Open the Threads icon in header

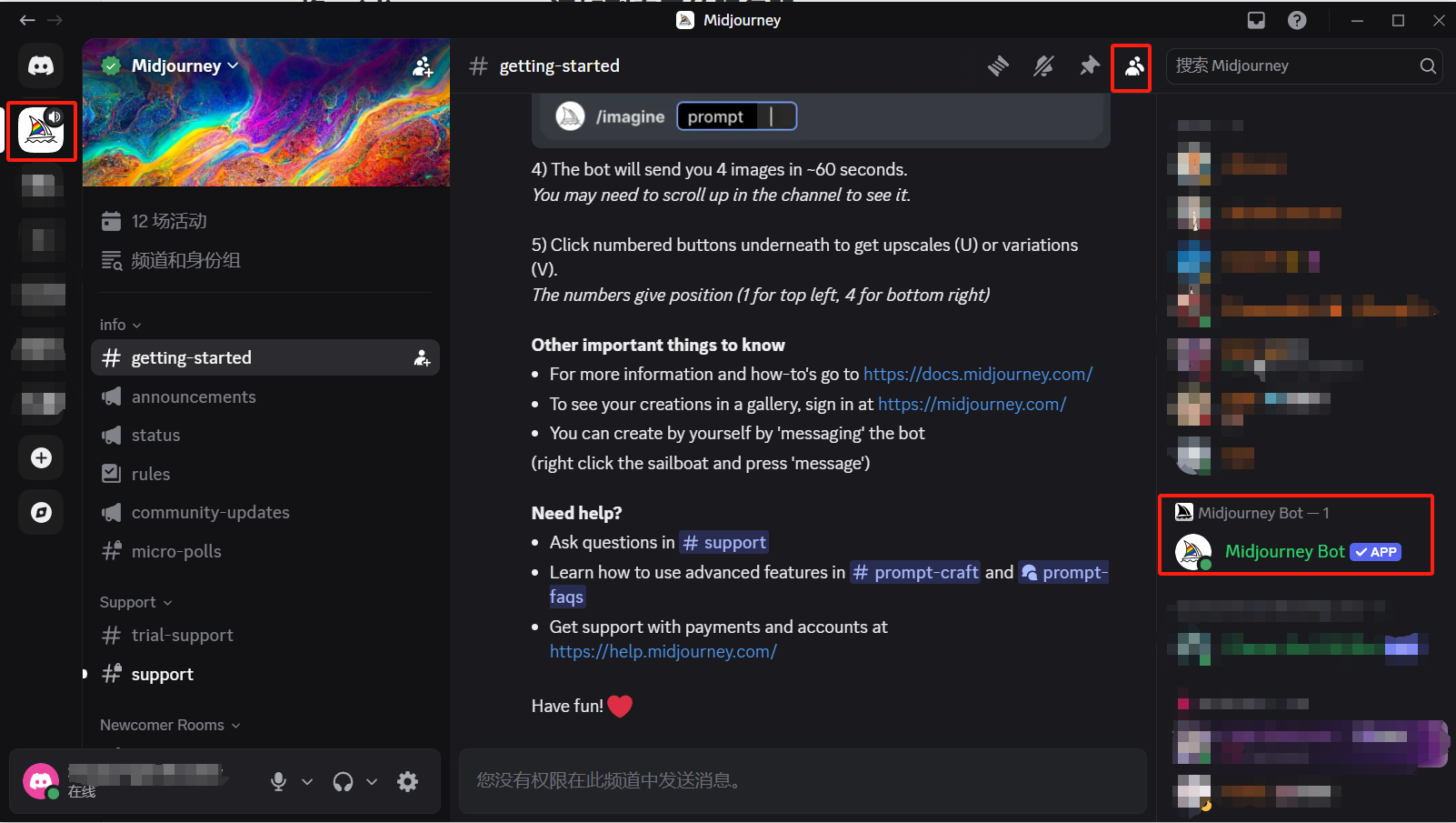pos(998,65)
